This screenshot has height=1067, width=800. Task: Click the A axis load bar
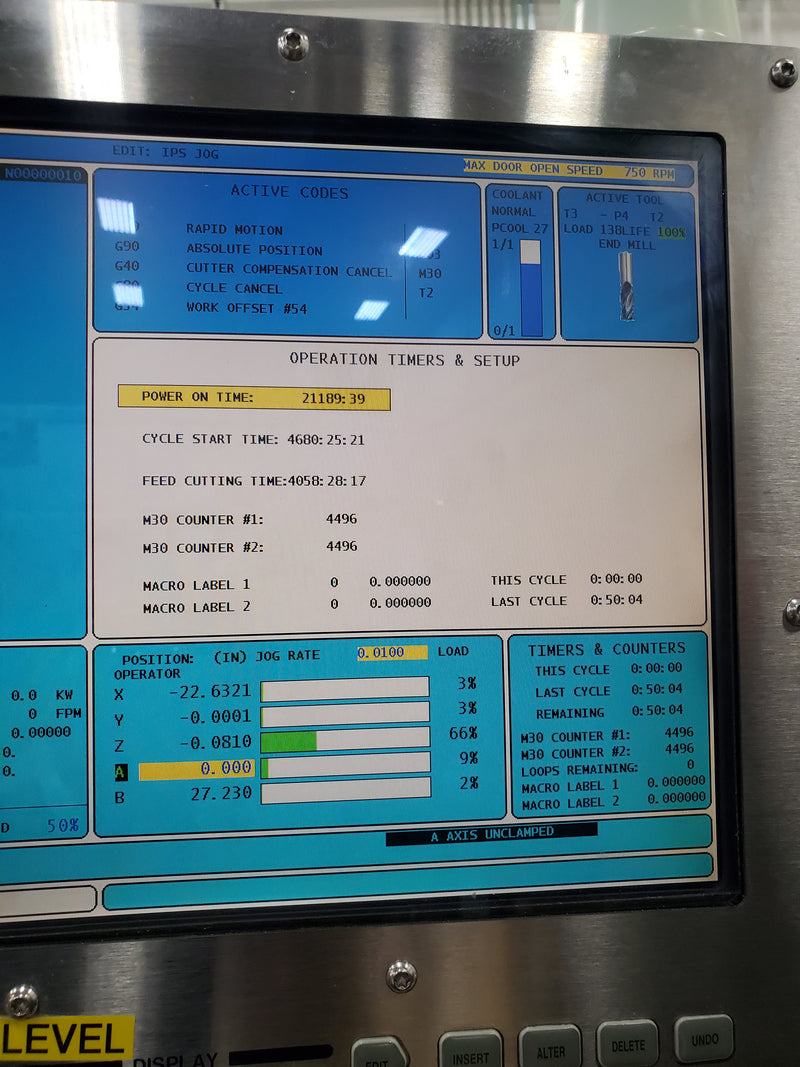point(346,765)
